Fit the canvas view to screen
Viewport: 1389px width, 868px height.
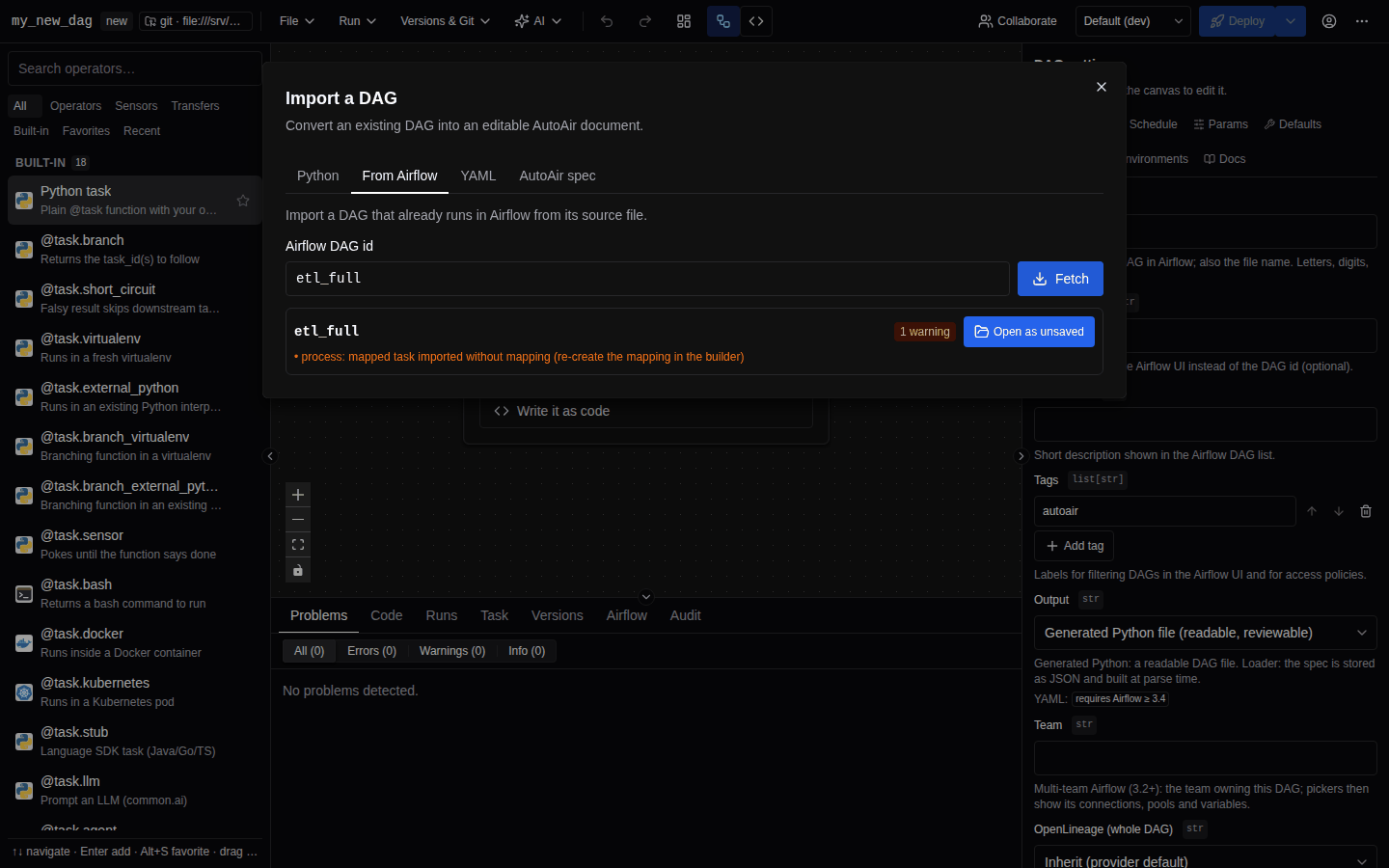click(298, 545)
